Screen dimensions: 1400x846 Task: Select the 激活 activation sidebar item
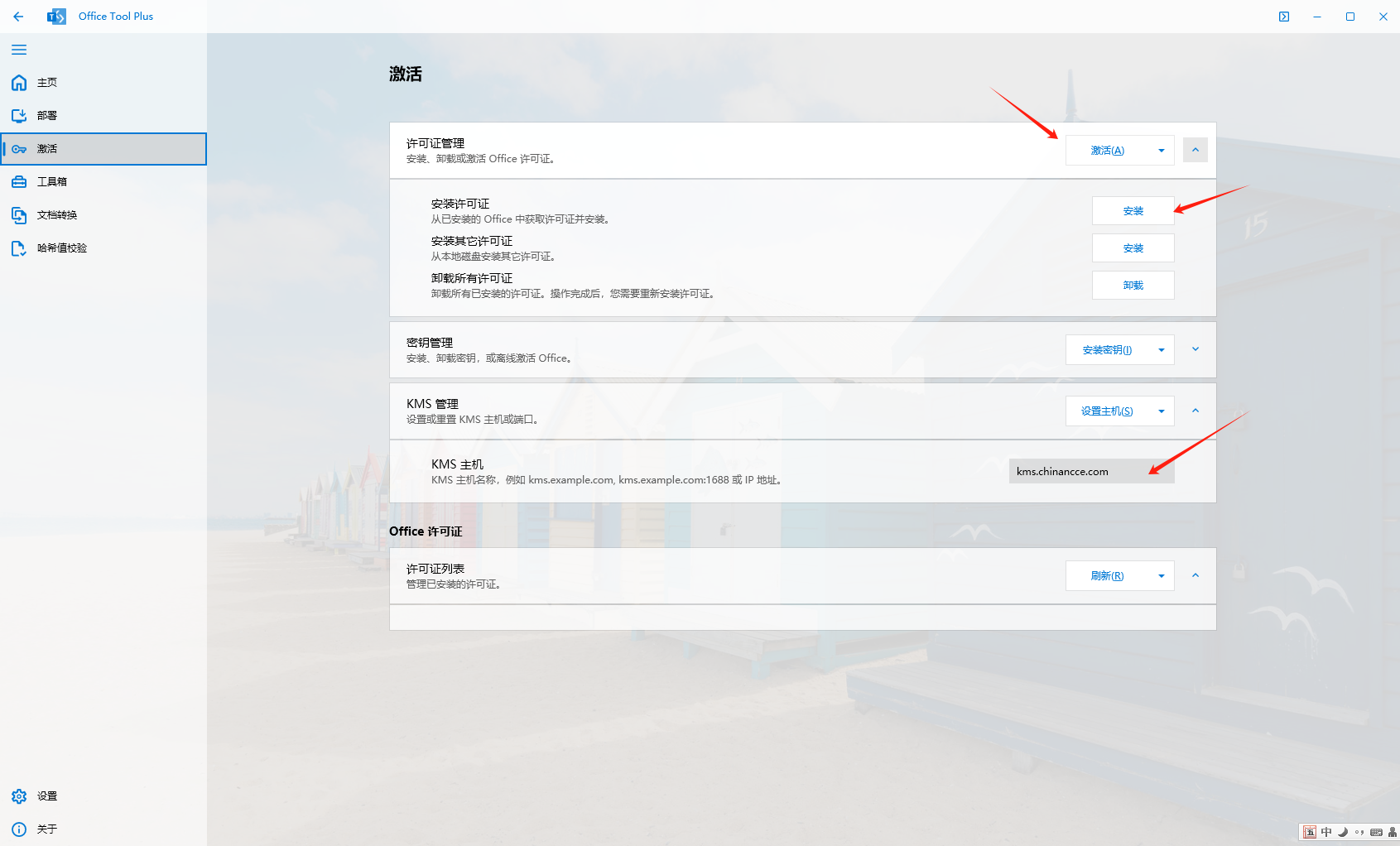(103, 149)
